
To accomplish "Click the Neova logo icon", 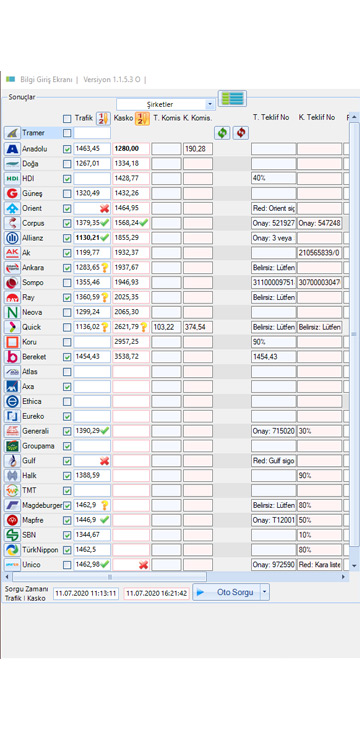I will click(x=12, y=312).
